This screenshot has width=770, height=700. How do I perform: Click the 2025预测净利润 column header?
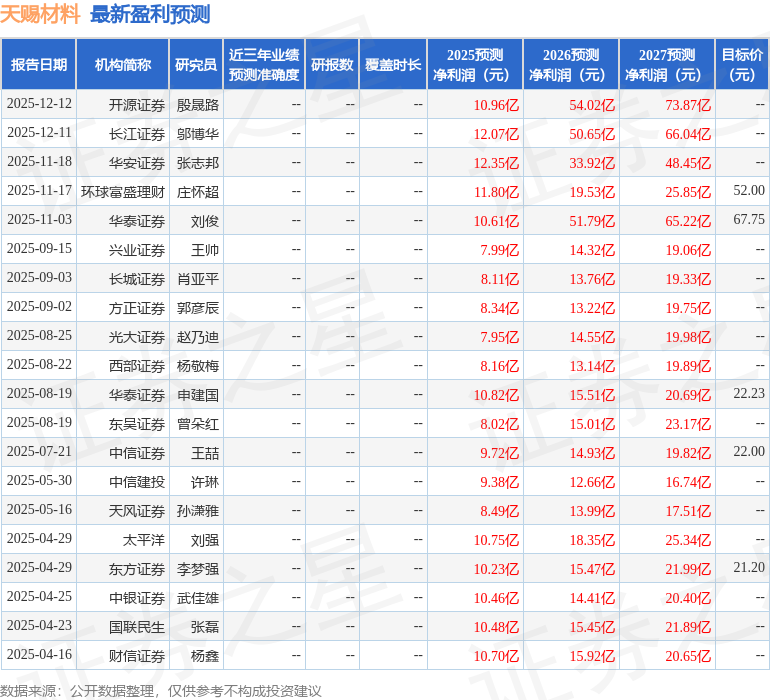pos(475,65)
